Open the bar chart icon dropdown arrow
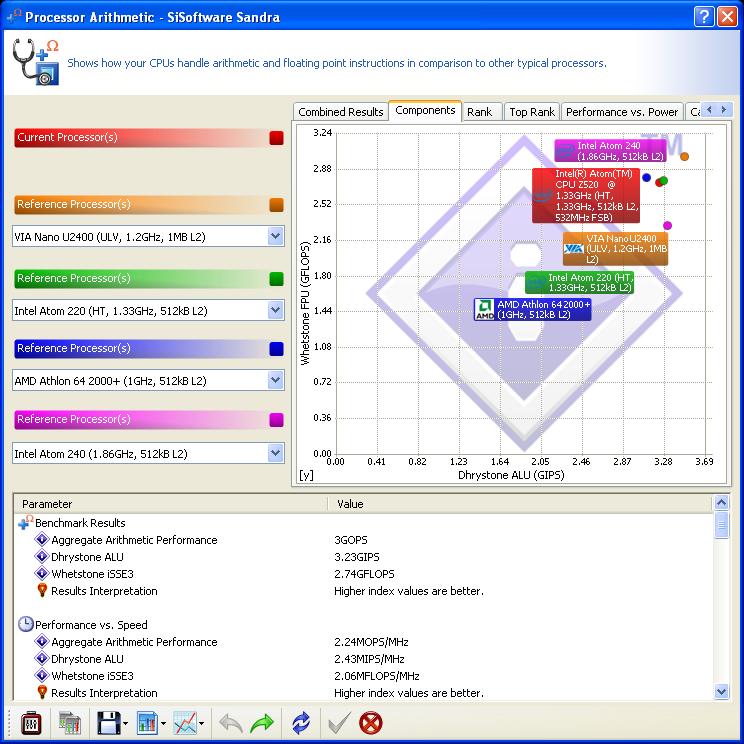This screenshot has width=744, height=744. click(164, 724)
